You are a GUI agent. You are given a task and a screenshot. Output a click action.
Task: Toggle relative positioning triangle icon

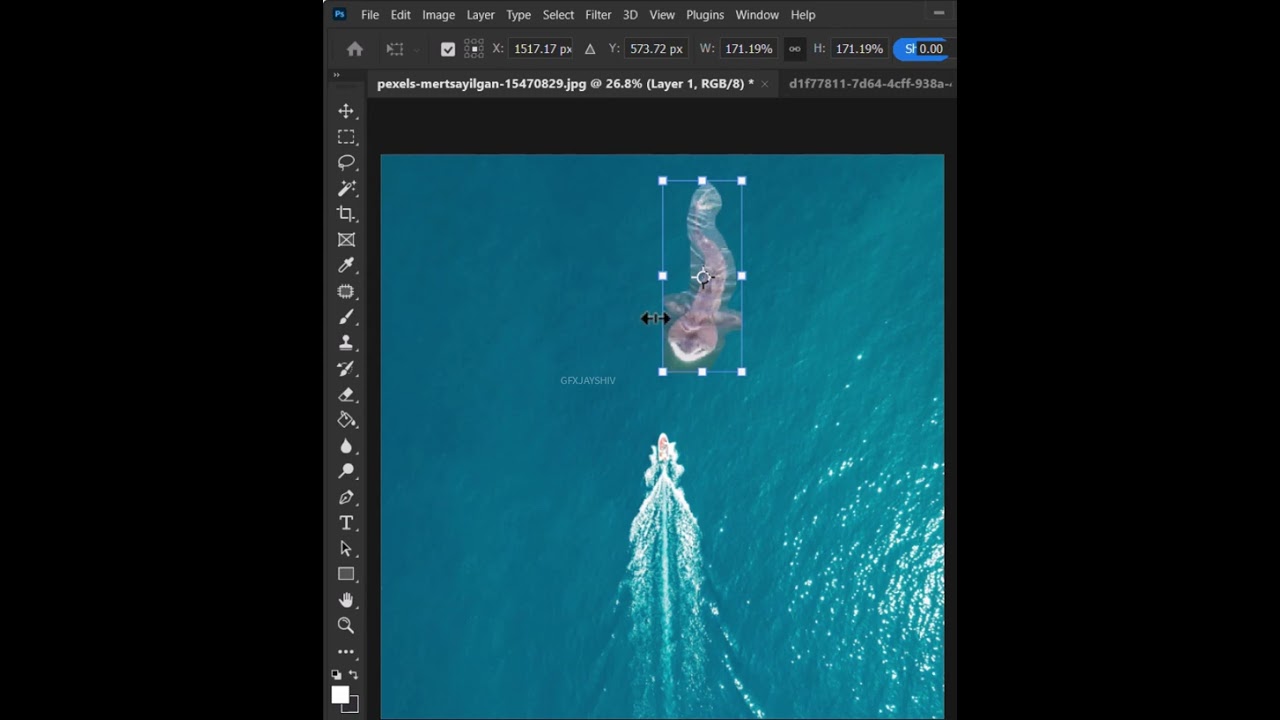[x=590, y=49]
